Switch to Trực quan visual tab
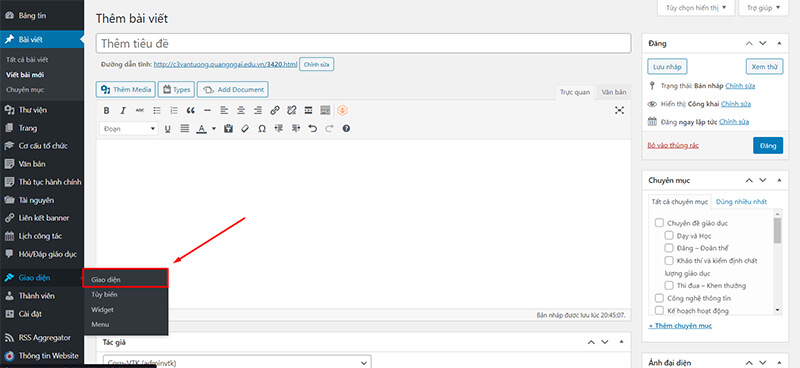800x368 pixels. coord(575,92)
